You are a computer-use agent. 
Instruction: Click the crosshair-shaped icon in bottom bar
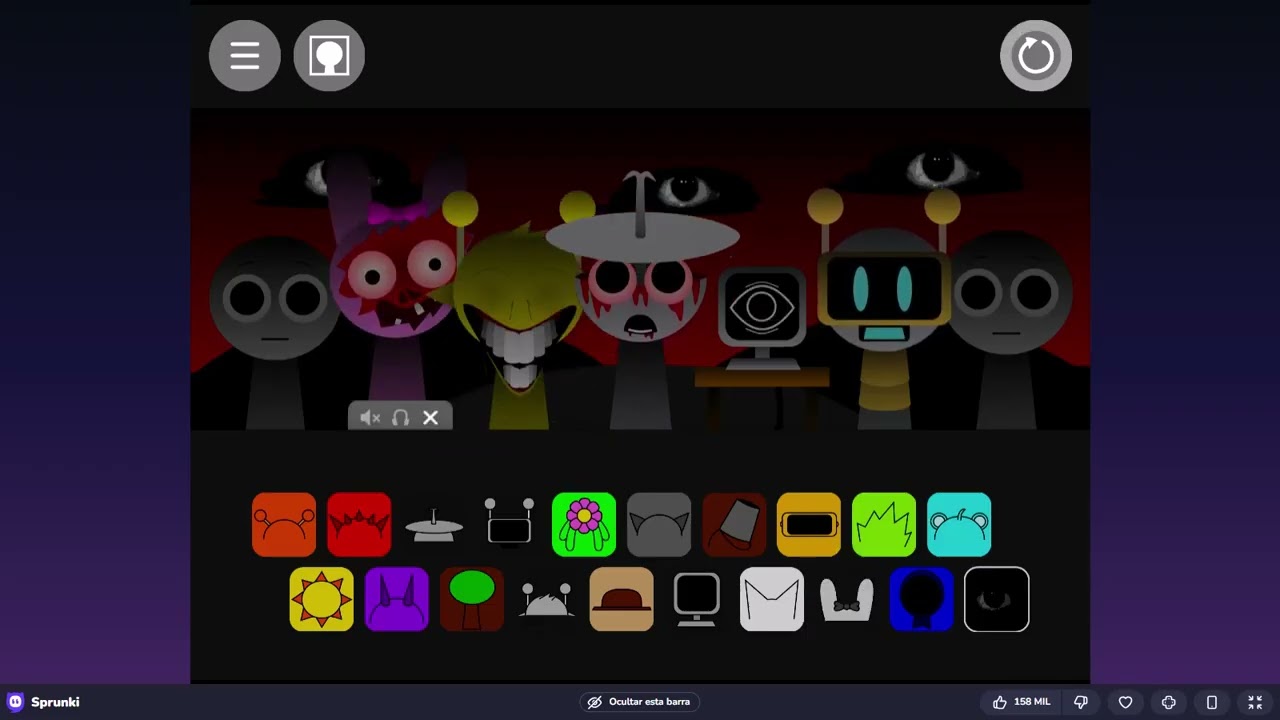pos(1168,702)
